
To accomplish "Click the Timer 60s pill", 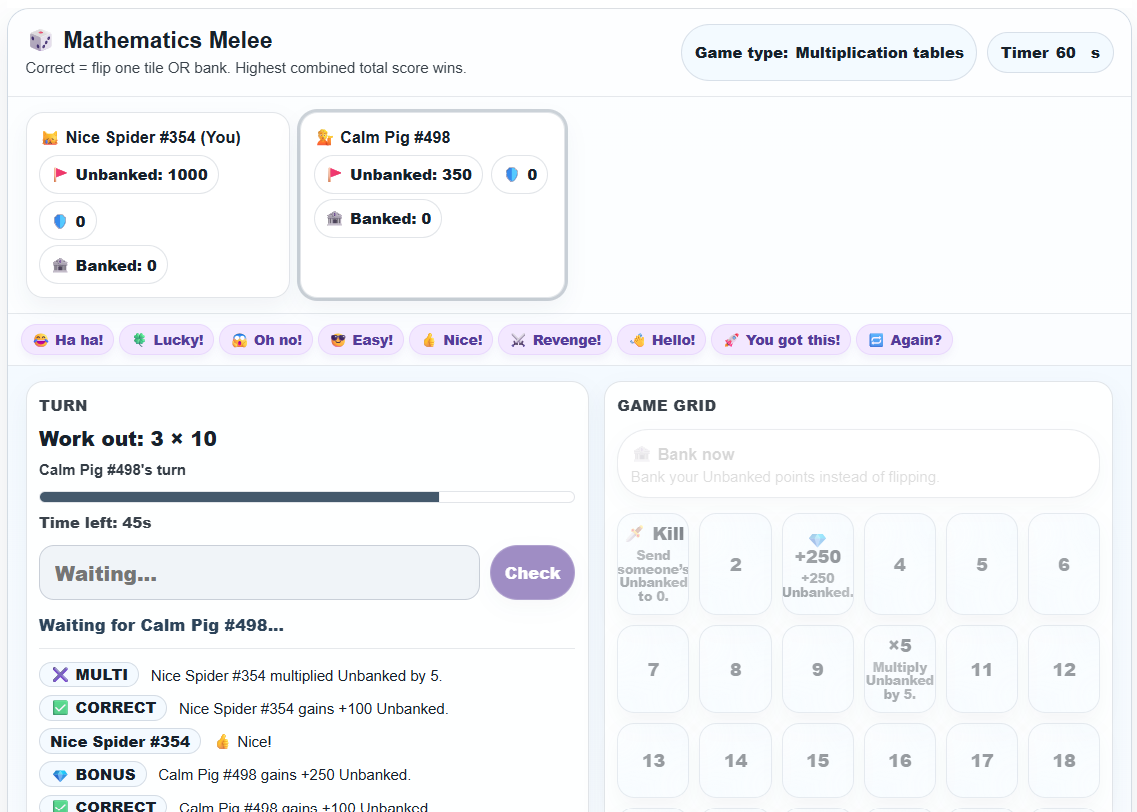I will tap(1050, 51).
